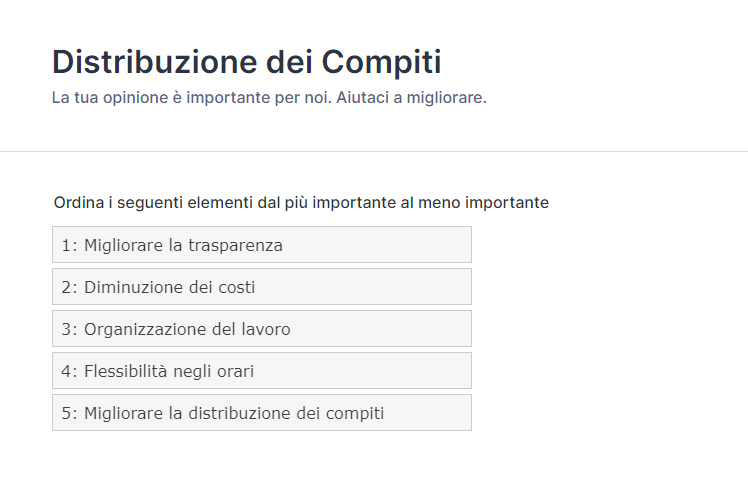Select the 'Flessibilità negli orari' ranking item

pyautogui.click(x=261, y=371)
